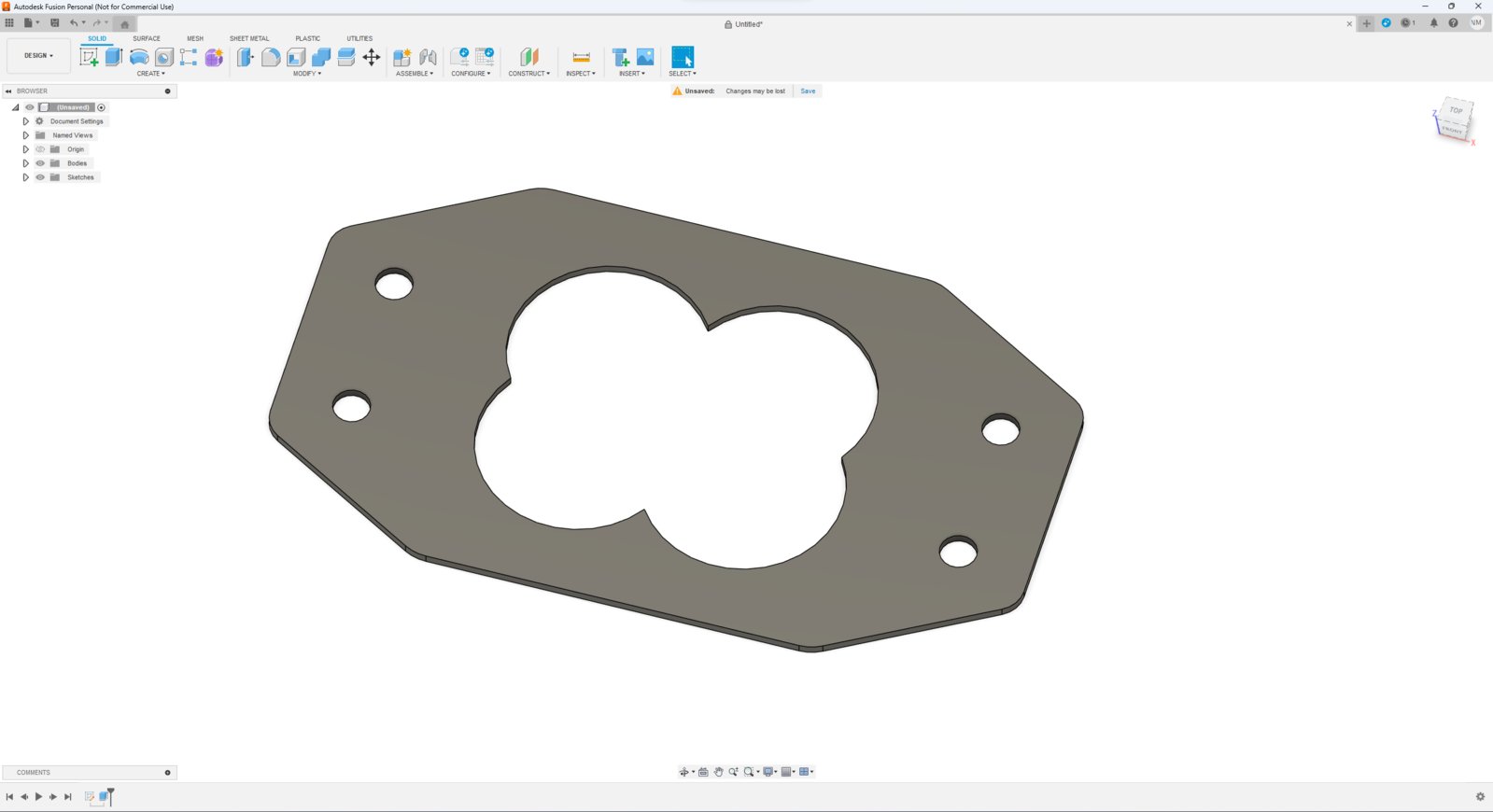Open the Grid and Snaps dropdown
The width and height of the screenshot is (1493, 812).
point(788,772)
